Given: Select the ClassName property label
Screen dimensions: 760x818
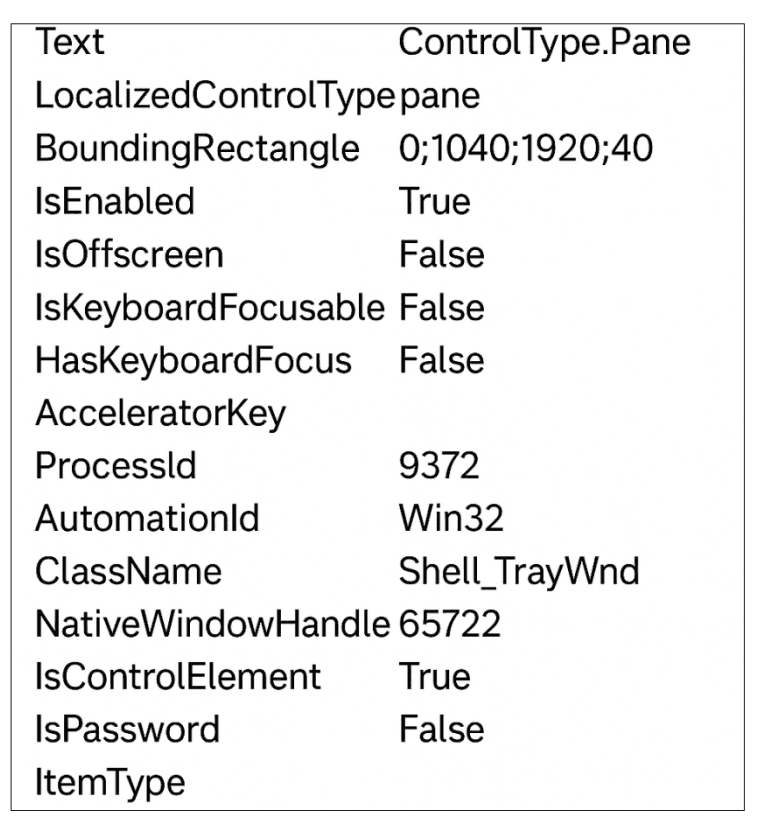Looking at the screenshot, I should tap(128, 572).
